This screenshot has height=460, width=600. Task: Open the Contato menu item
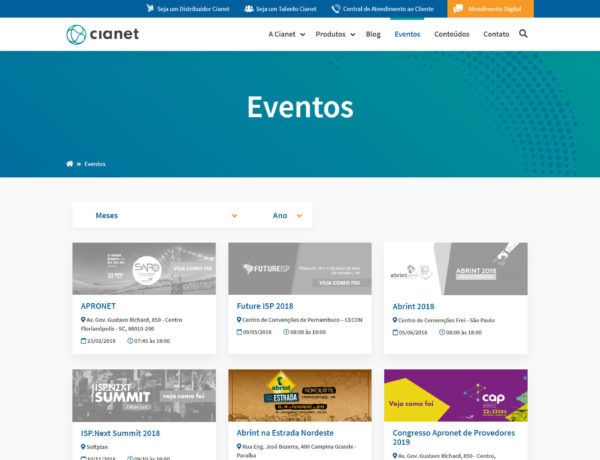[x=496, y=34]
